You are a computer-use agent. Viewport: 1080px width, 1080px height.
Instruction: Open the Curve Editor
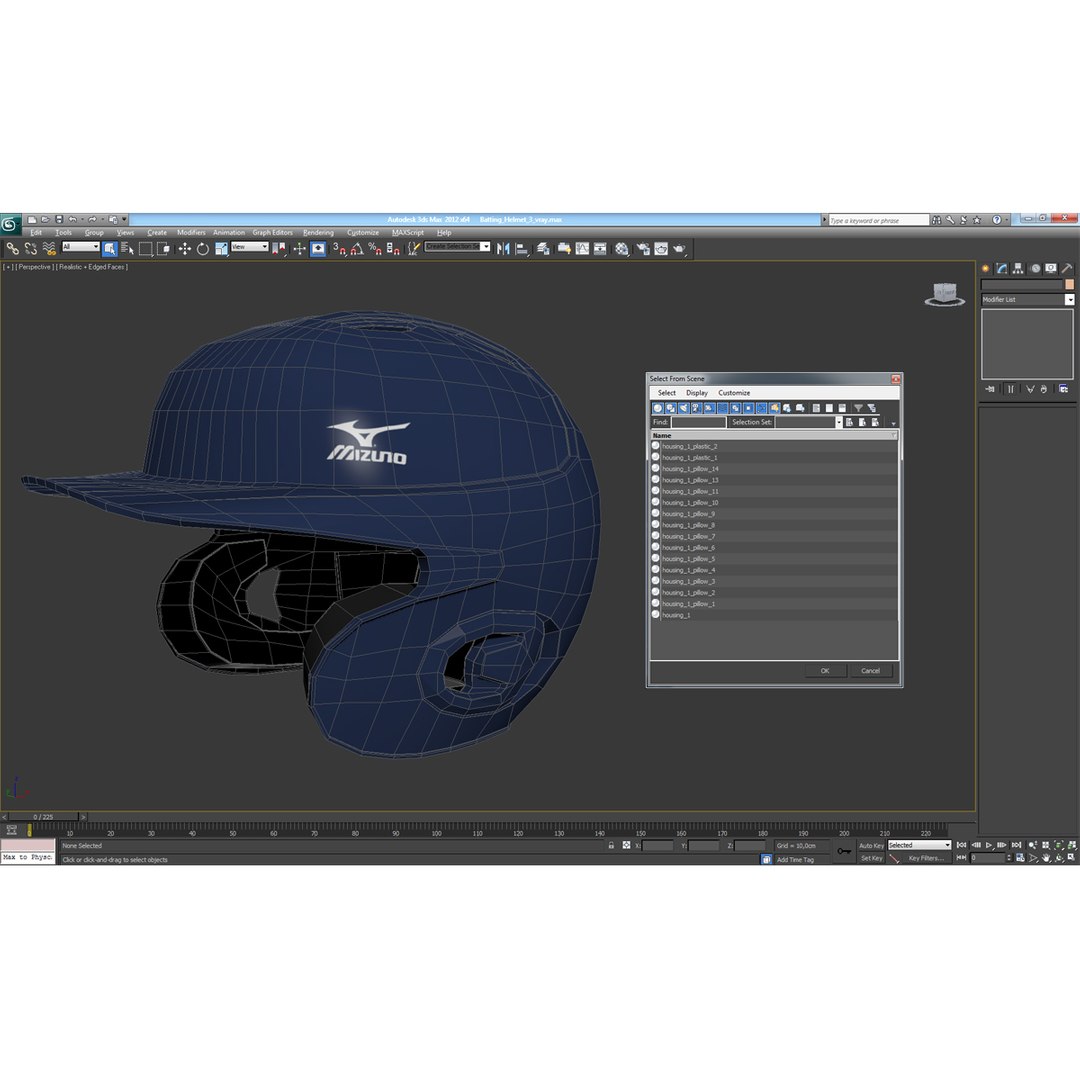583,249
